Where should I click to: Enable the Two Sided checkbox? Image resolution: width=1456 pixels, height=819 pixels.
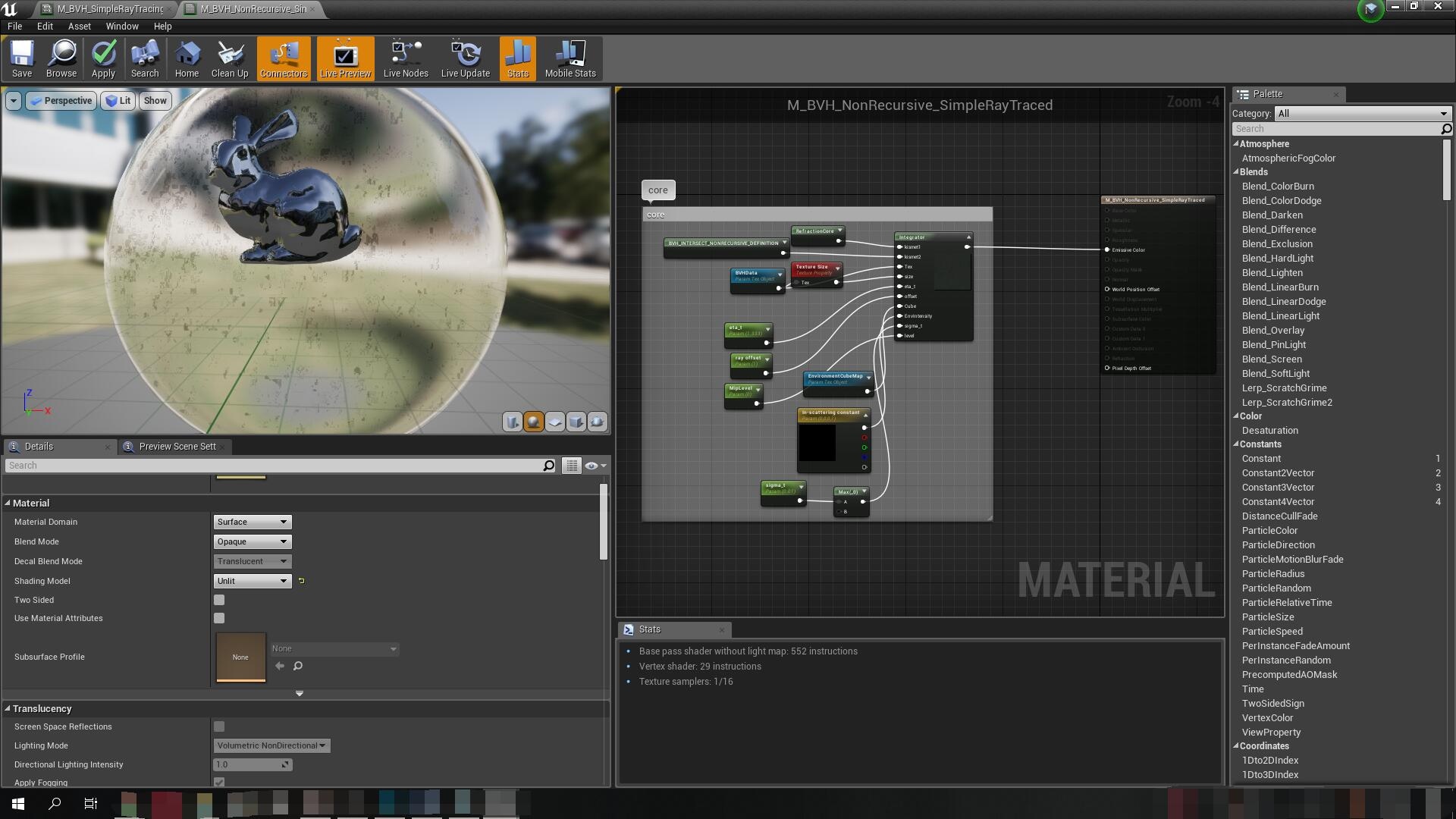tap(219, 599)
